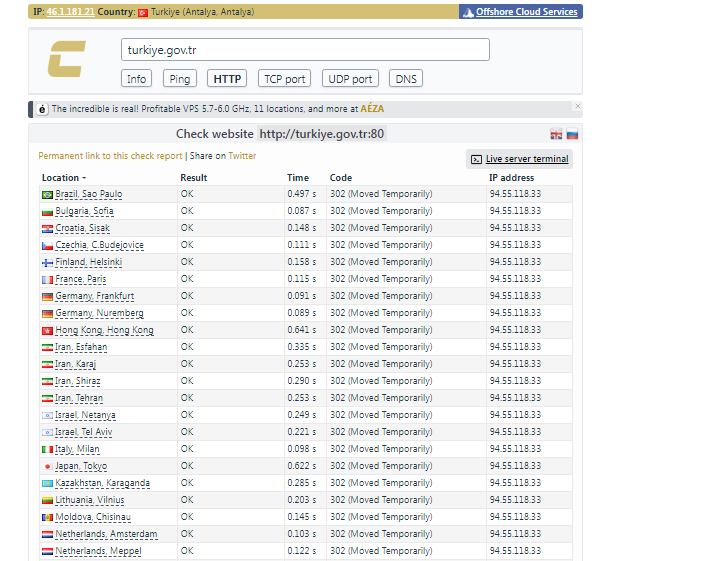Click the Kazakhstan flag icon
This screenshot has height=561, width=705.
point(47,484)
